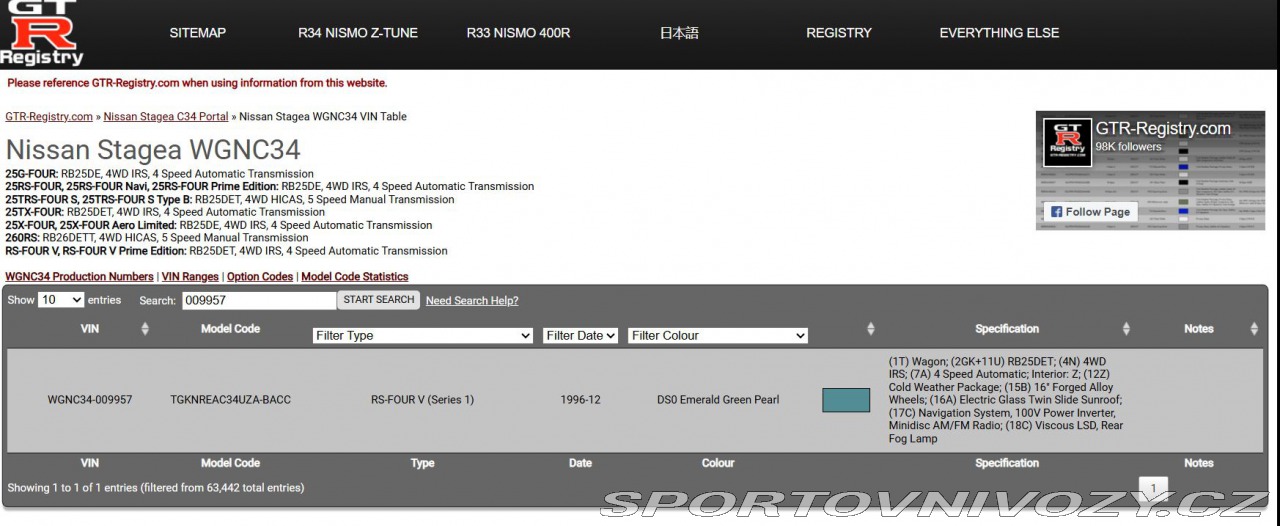Open WGNC34 Production Numbers link
Viewport: 1280px width, 526px height.
79,277
